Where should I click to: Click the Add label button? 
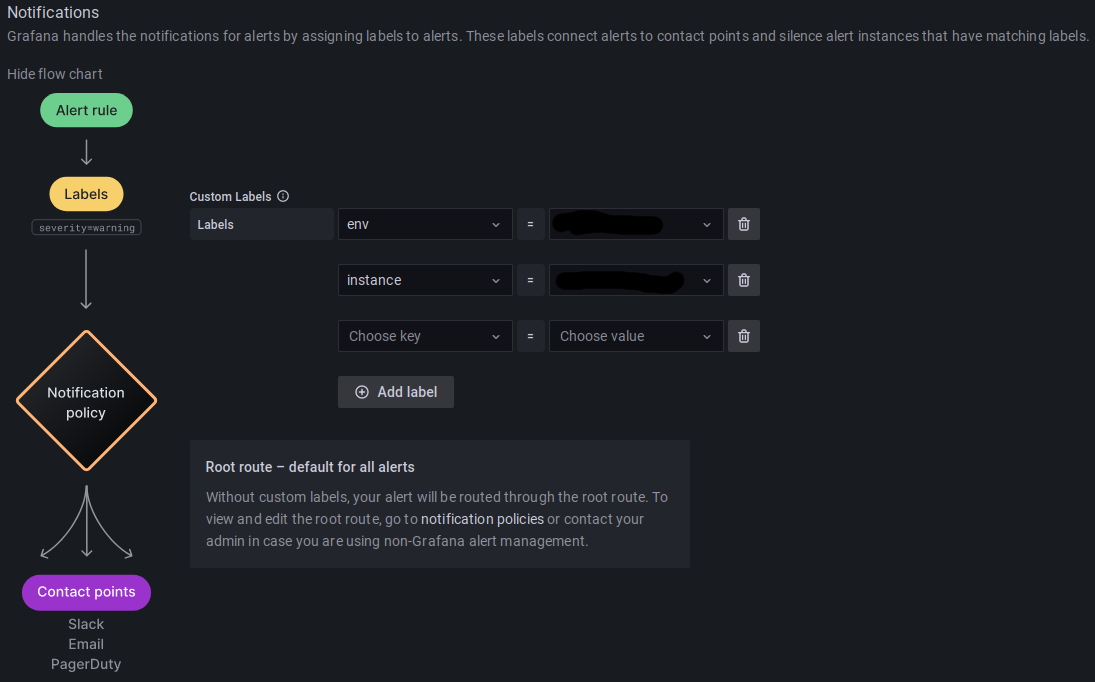coord(396,392)
